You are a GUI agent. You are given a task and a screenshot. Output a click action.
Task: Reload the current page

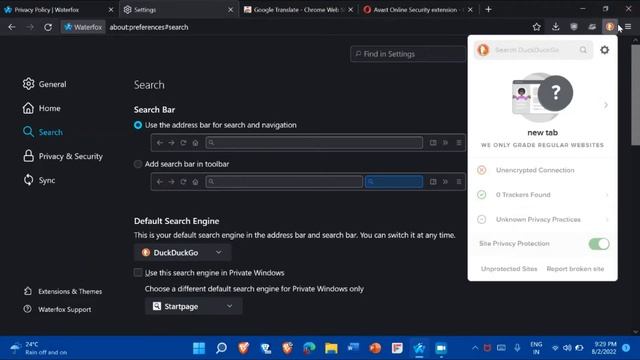pyautogui.click(x=48, y=27)
